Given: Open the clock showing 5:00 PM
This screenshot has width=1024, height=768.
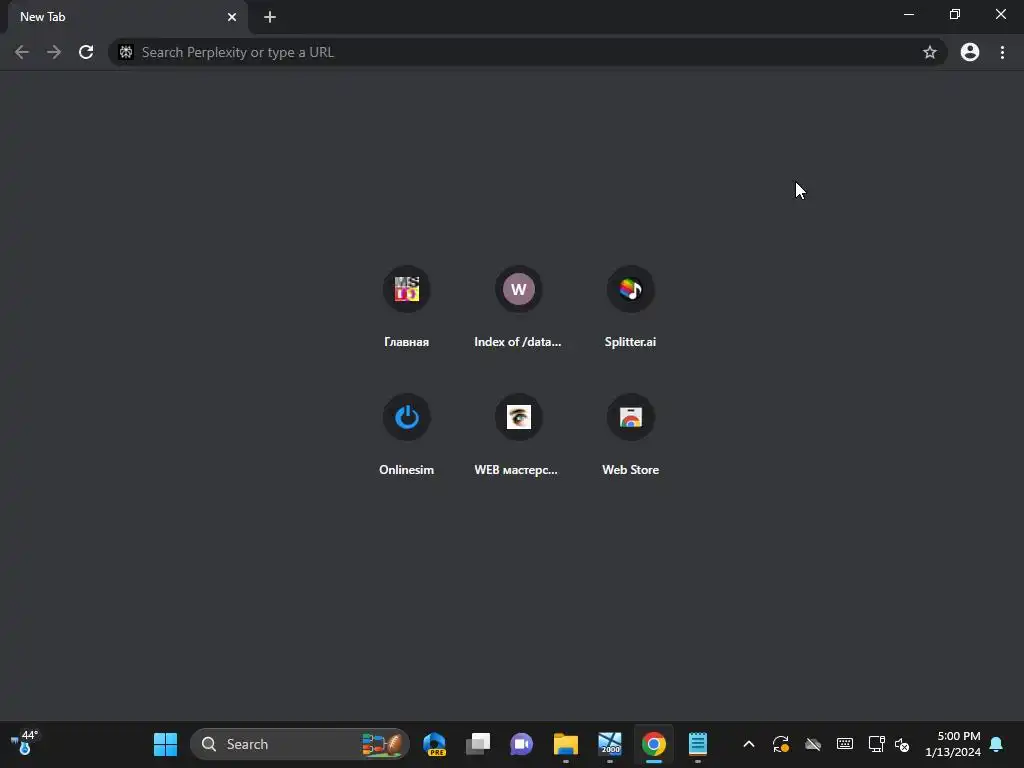Looking at the screenshot, I should click(x=953, y=744).
